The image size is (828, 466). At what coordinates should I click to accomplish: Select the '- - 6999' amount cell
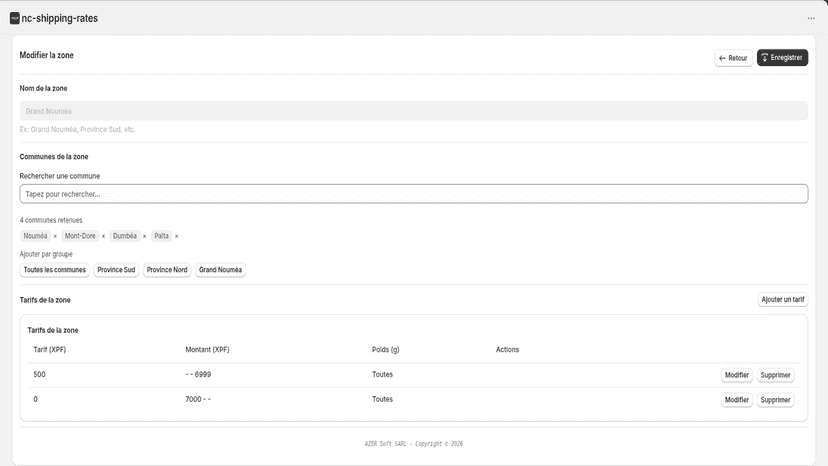pyautogui.click(x=198, y=375)
